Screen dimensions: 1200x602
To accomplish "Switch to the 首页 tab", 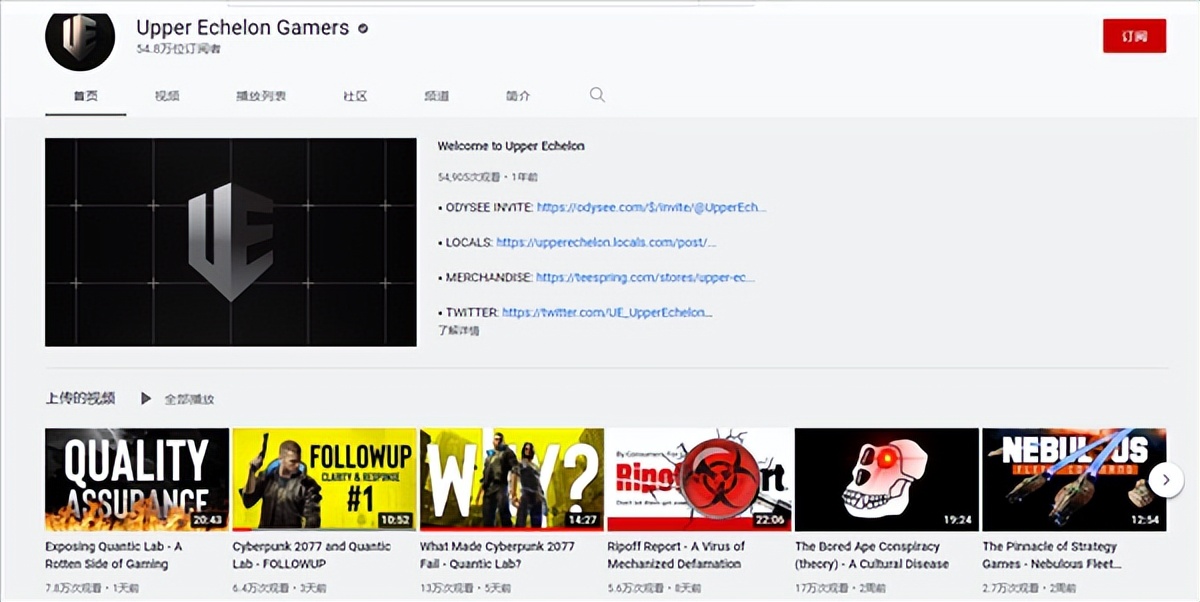I will click(x=85, y=96).
